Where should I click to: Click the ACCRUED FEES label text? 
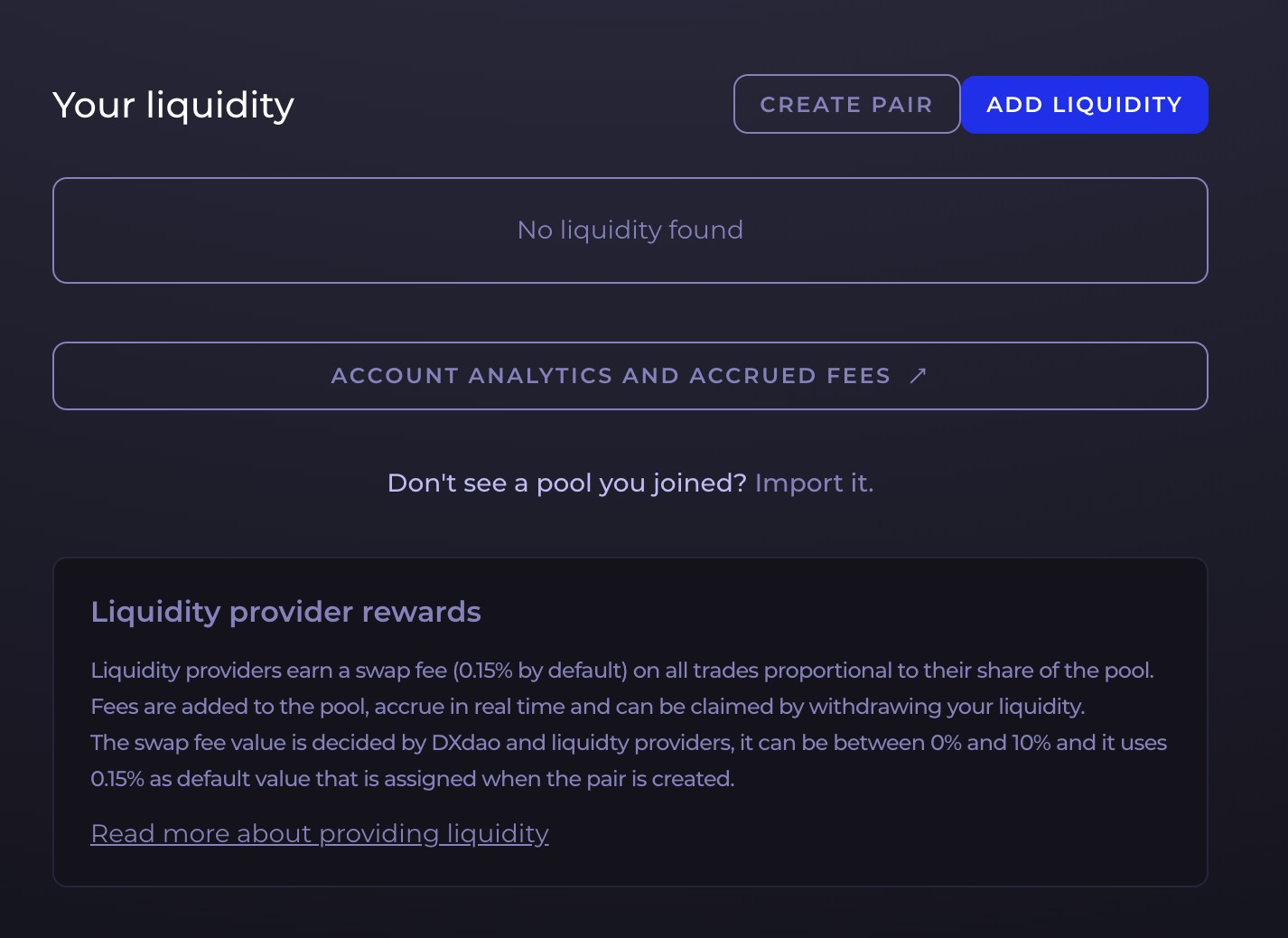(790, 376)
